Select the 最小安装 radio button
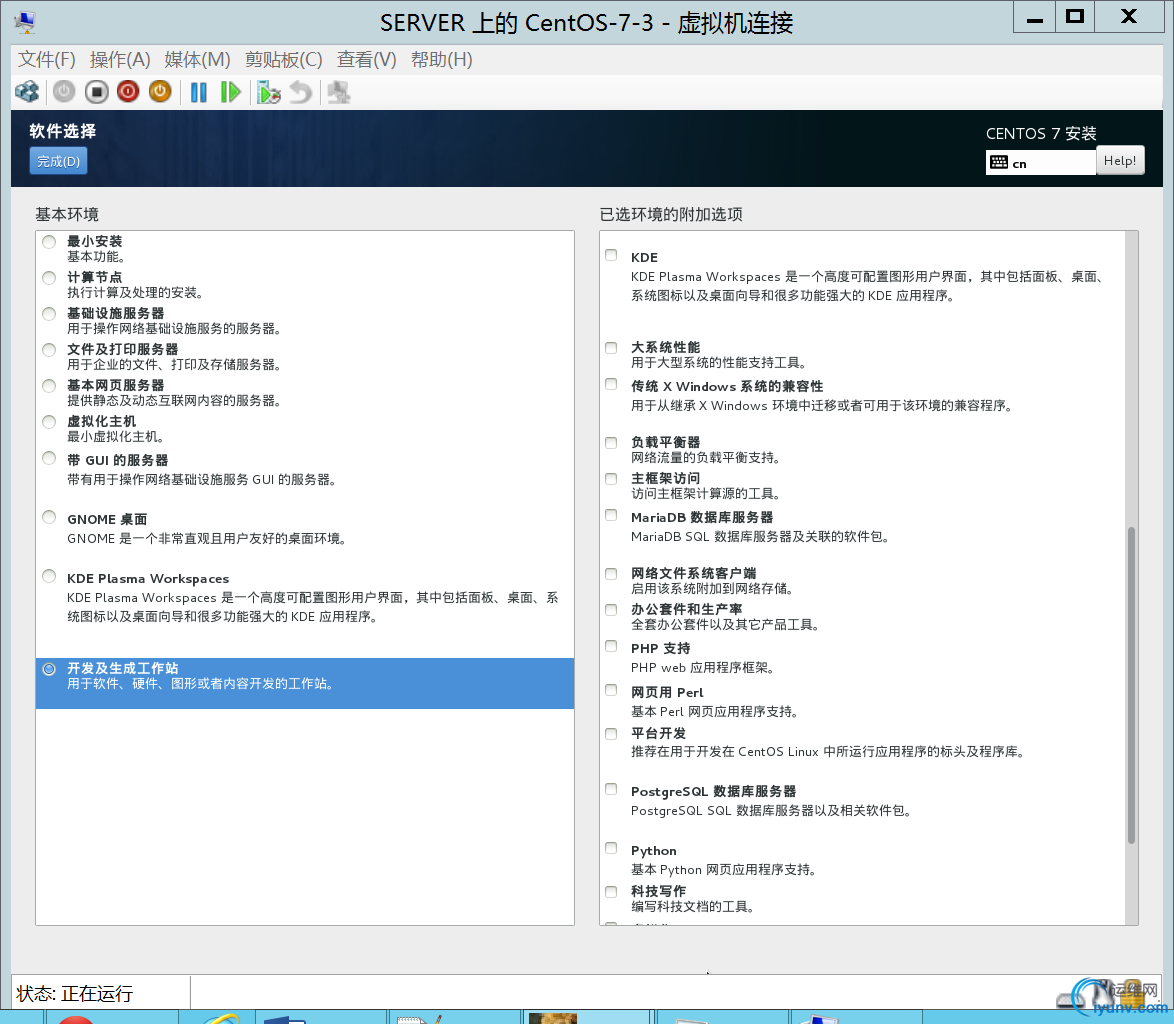This screenshot has height=1024, width=1174. click(x=49, y=242)
